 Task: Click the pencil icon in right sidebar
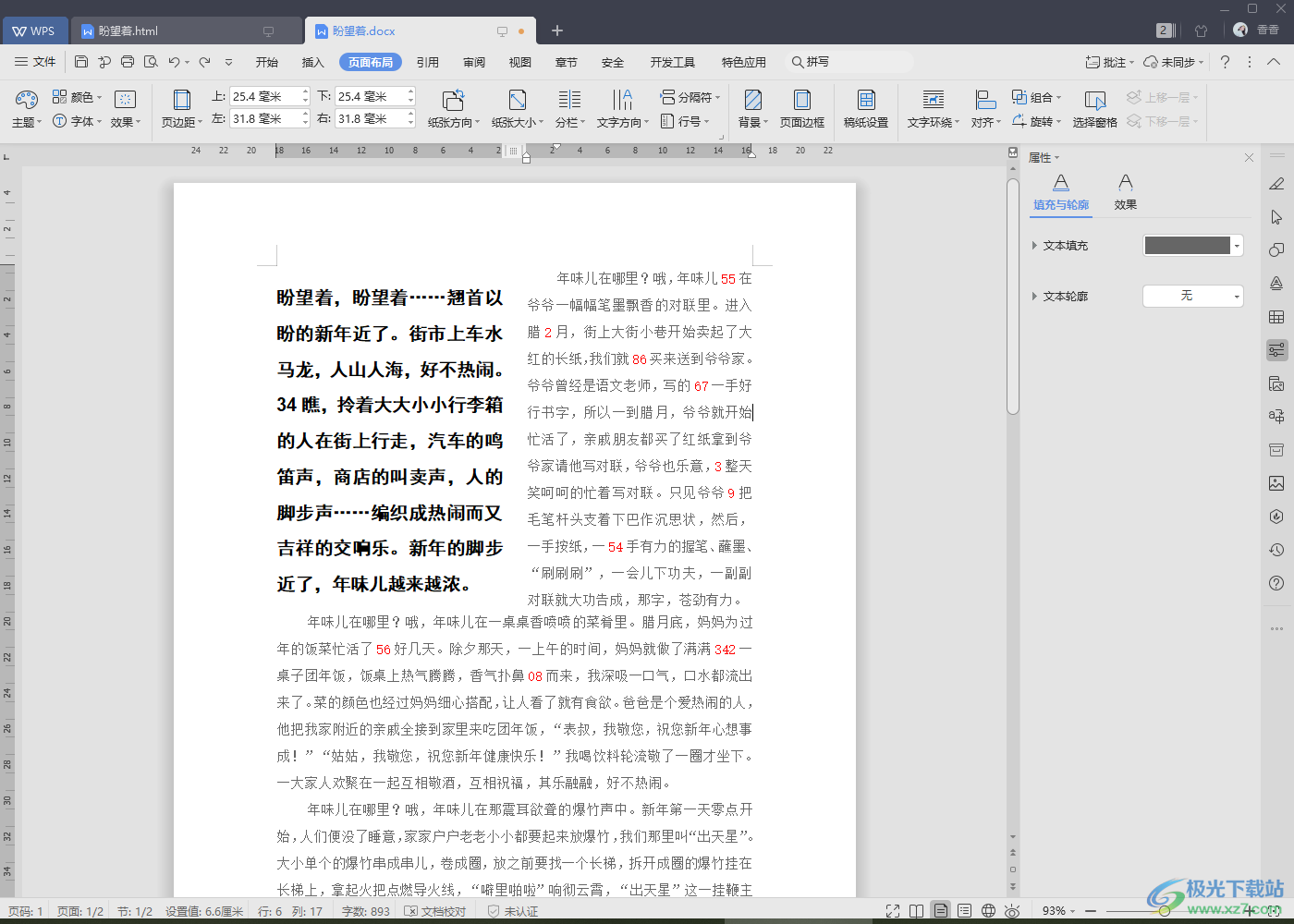pyautogui.click(x=1276, y=184)
